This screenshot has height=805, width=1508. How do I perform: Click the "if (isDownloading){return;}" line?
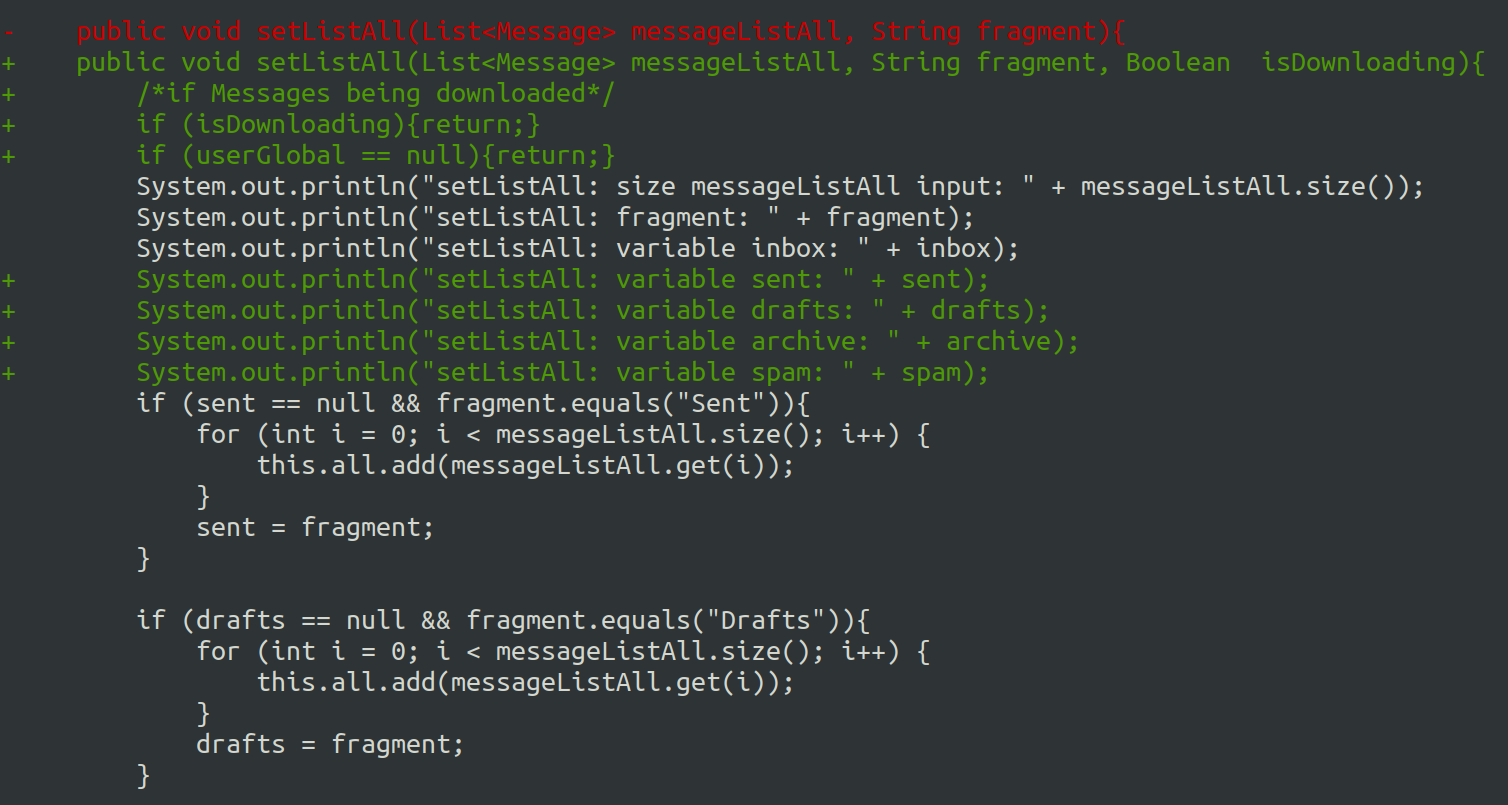click(339, 125)
